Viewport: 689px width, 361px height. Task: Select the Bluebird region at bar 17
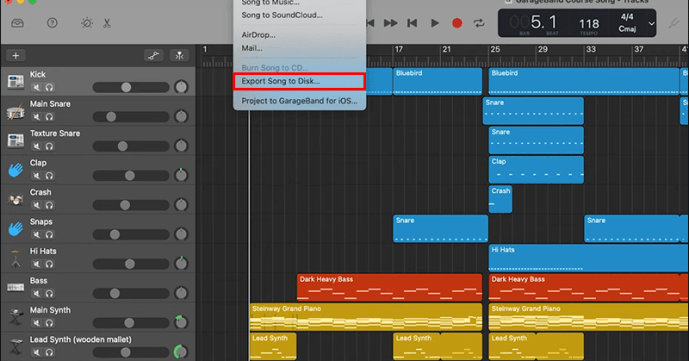(437, 81)
